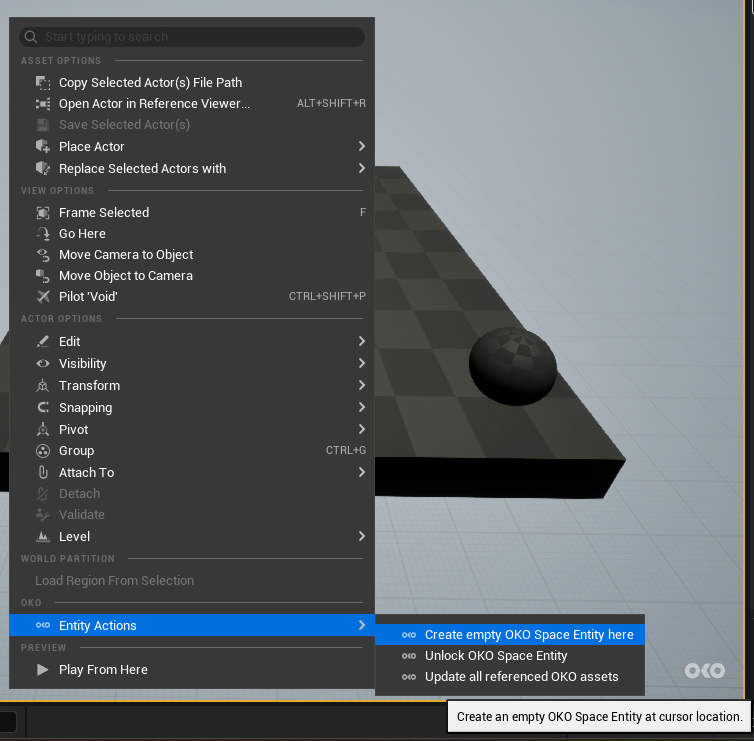754x741 pixels.
Task: Click the search magnifier icon
Action: tap(31, 37)
